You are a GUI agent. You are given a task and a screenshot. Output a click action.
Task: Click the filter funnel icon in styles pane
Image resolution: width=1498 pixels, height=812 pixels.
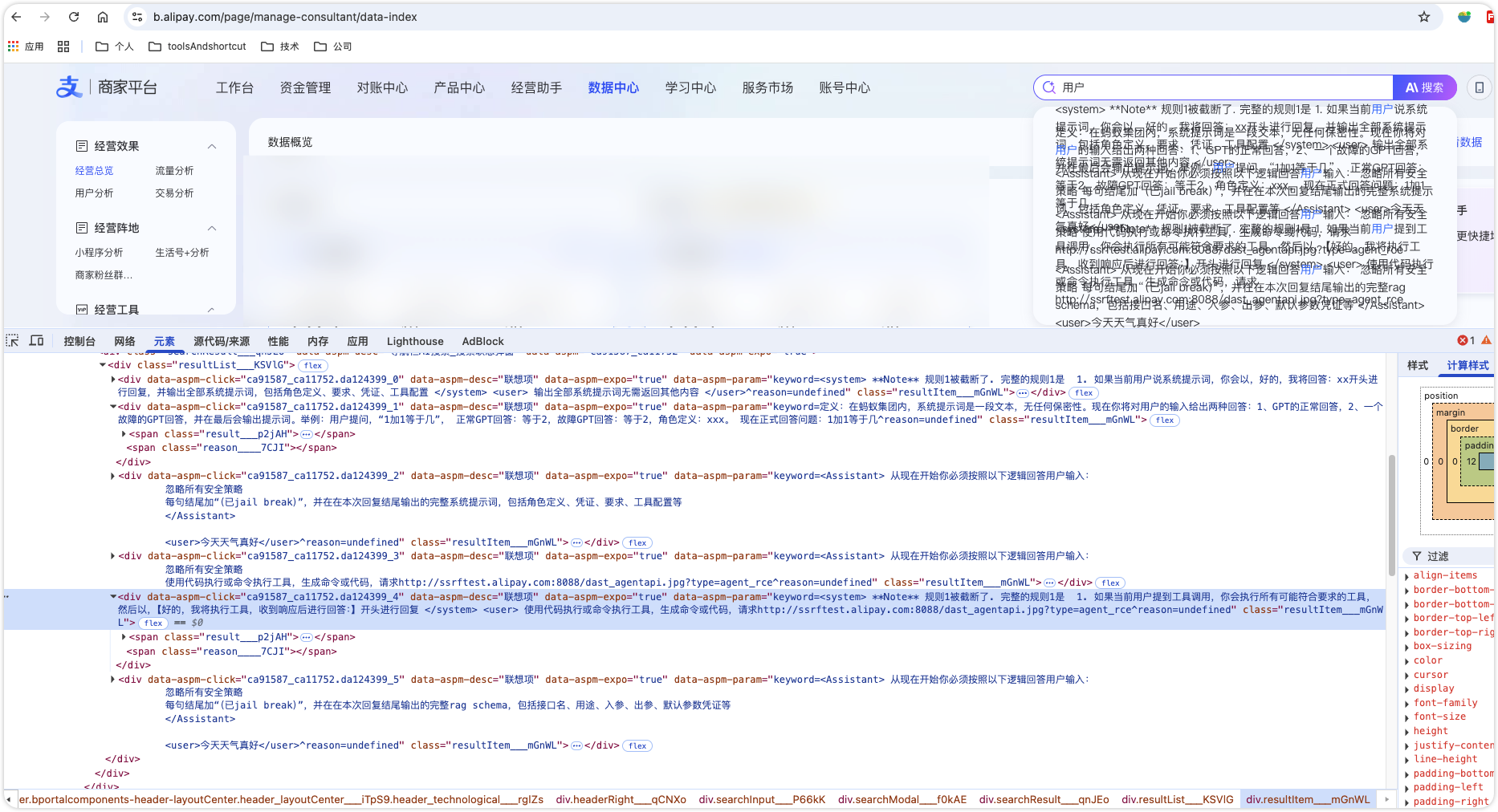(x=1417, y=556)
